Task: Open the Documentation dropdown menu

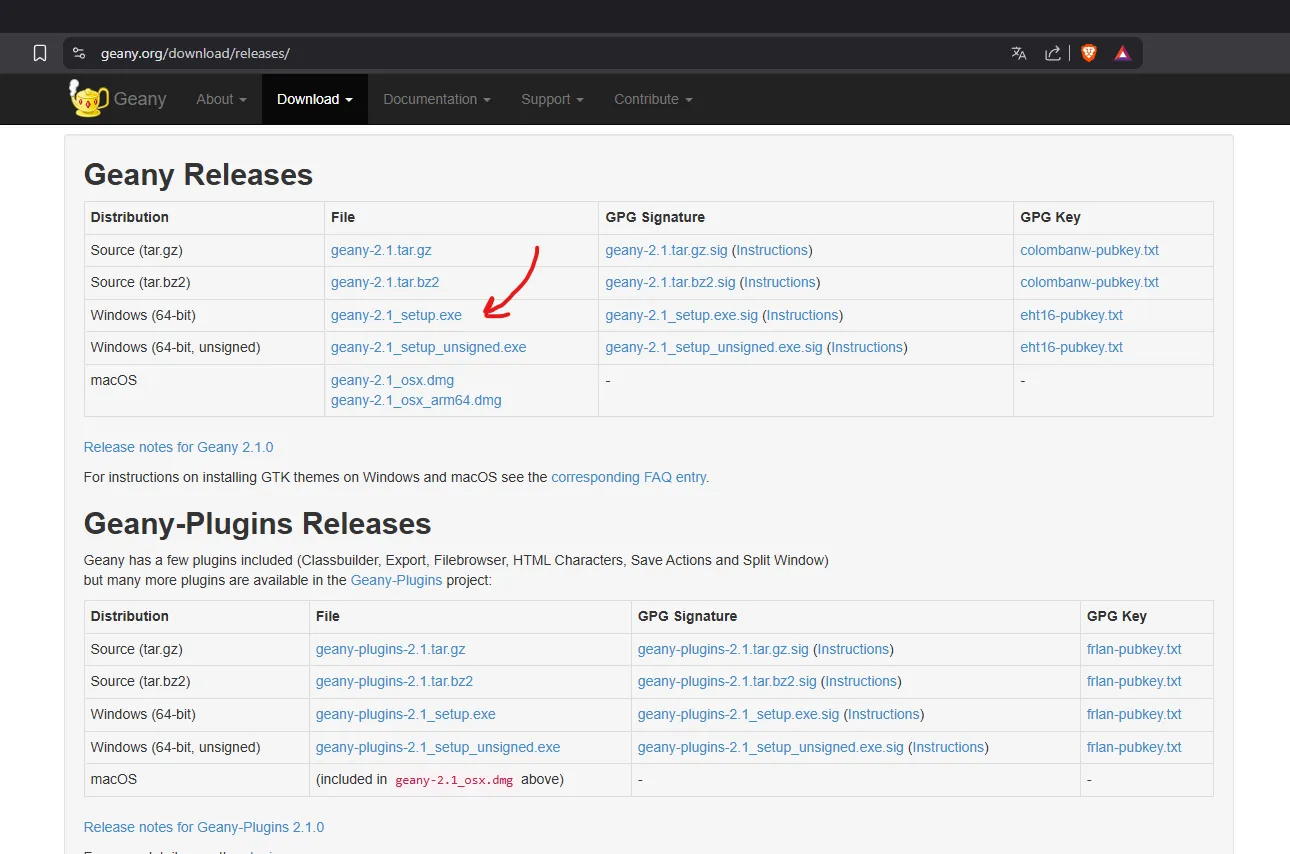Action: click(436, 99)
